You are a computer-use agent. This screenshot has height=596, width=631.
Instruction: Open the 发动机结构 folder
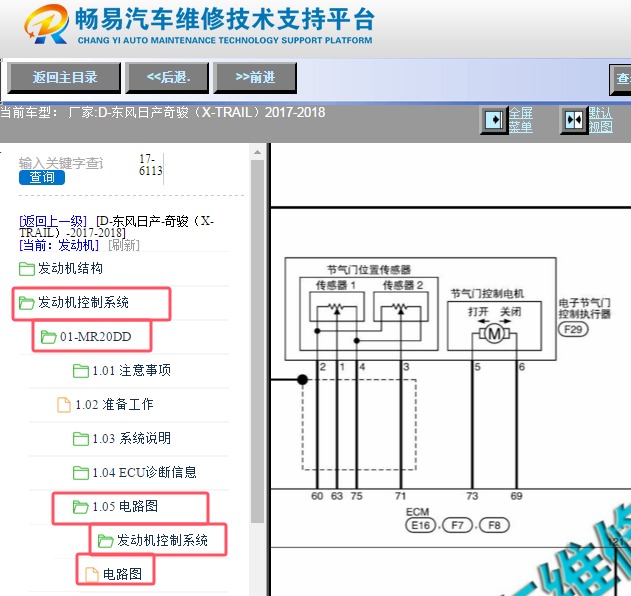(x=70, y=268)
